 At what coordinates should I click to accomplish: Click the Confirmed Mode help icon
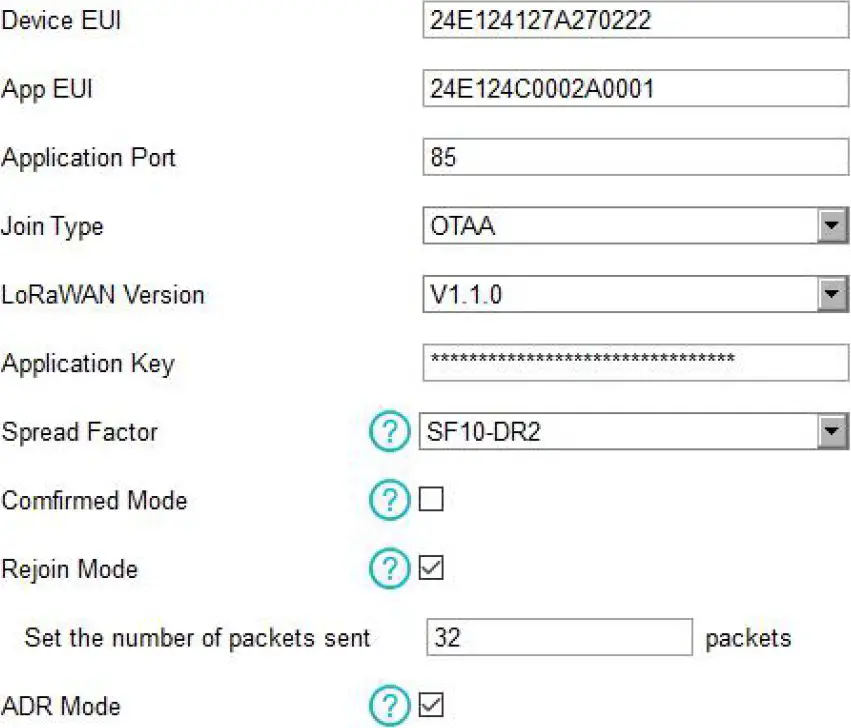[390, 501]
